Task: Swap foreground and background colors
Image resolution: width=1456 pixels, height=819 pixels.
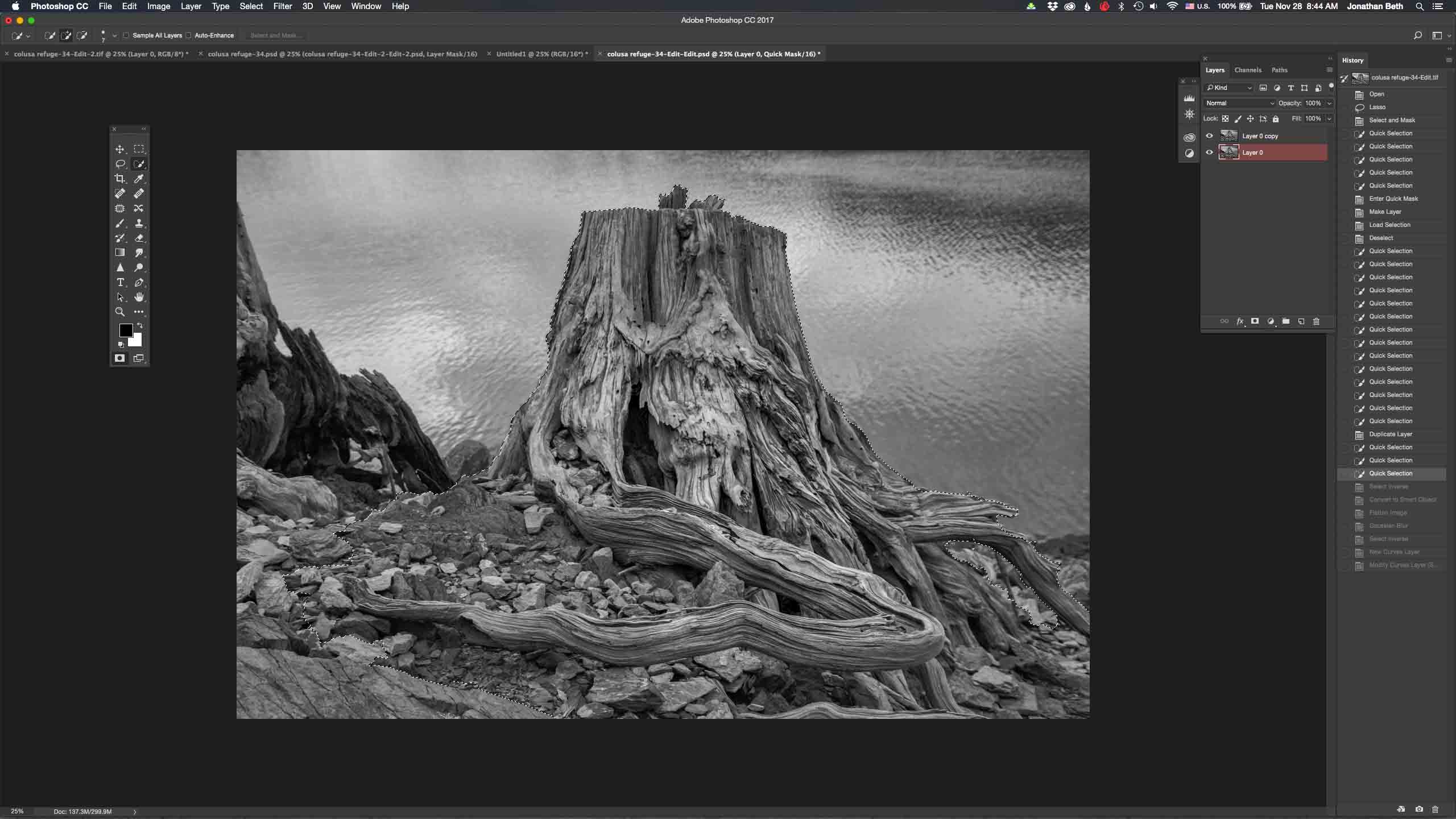Action: click(x=140, y=325)
